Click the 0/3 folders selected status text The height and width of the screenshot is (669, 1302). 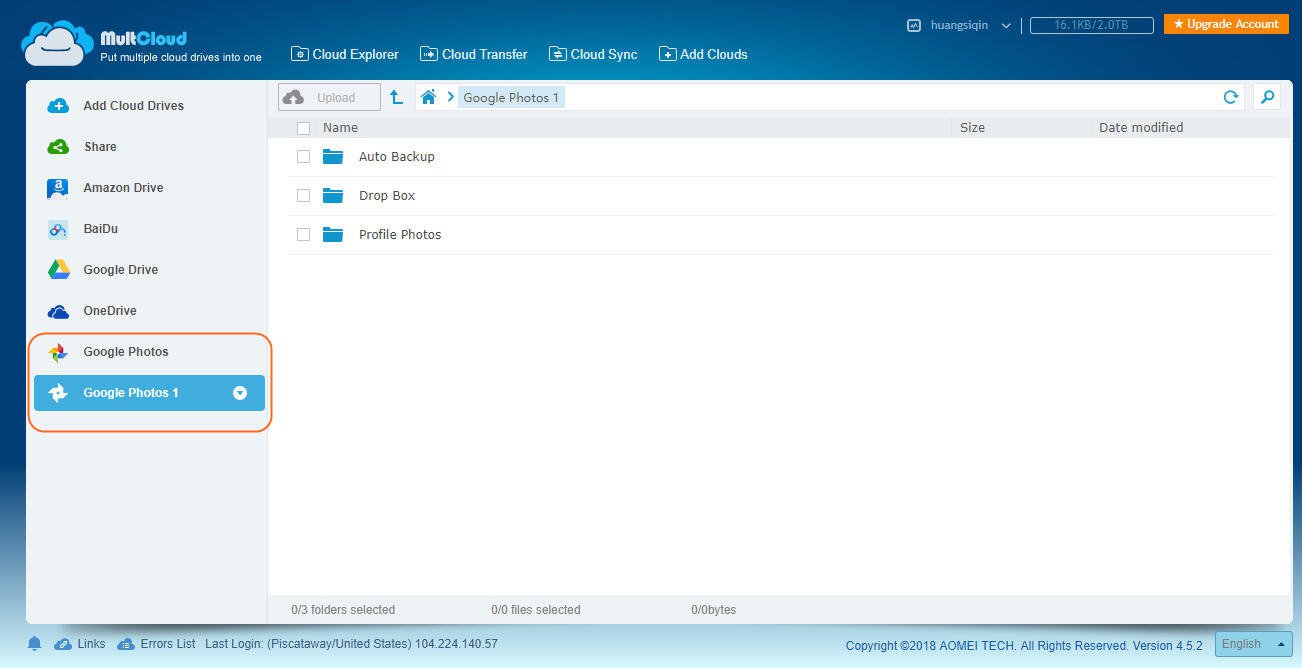343,609
